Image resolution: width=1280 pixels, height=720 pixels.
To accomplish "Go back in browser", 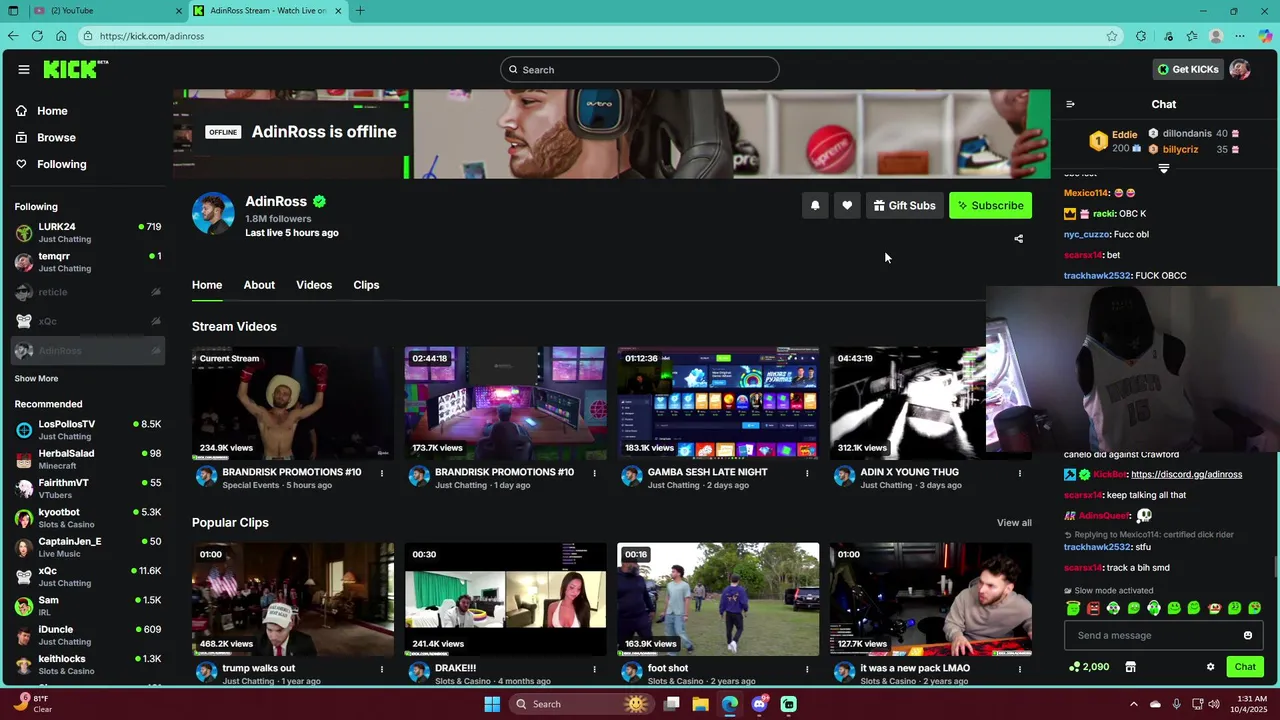I will click(13, 36).
